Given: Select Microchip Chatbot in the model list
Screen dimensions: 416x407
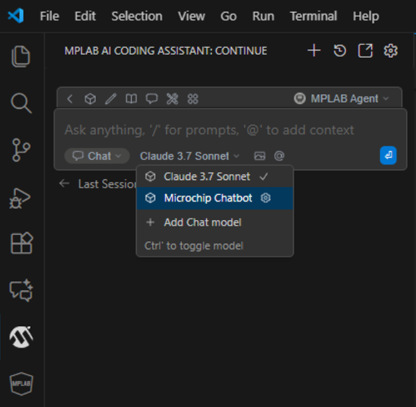Looking at the screenshot, I should coord(215,198).
